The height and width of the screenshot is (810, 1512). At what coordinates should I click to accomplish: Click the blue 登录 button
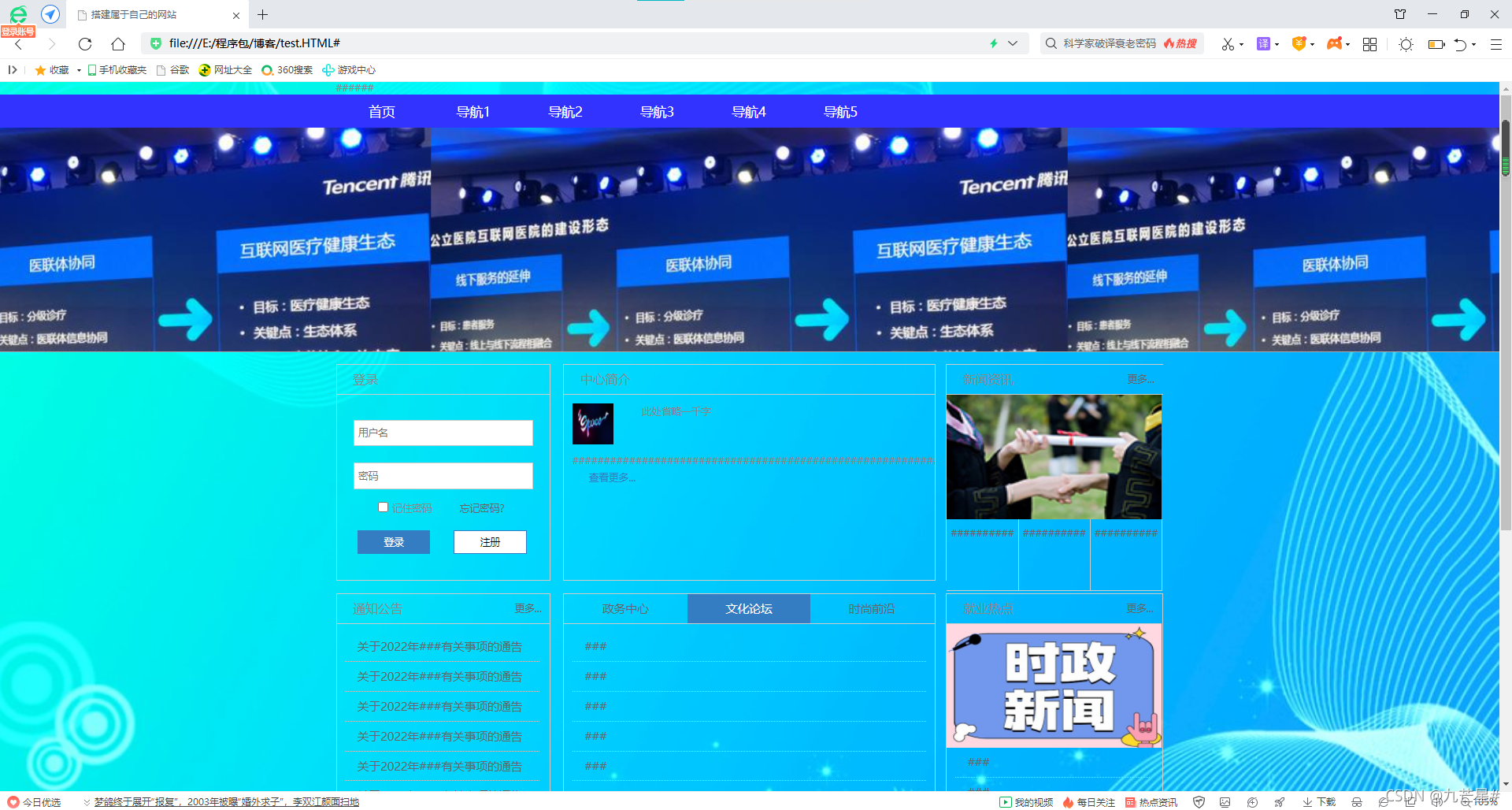pyautogui.click(x=394, y=542)
